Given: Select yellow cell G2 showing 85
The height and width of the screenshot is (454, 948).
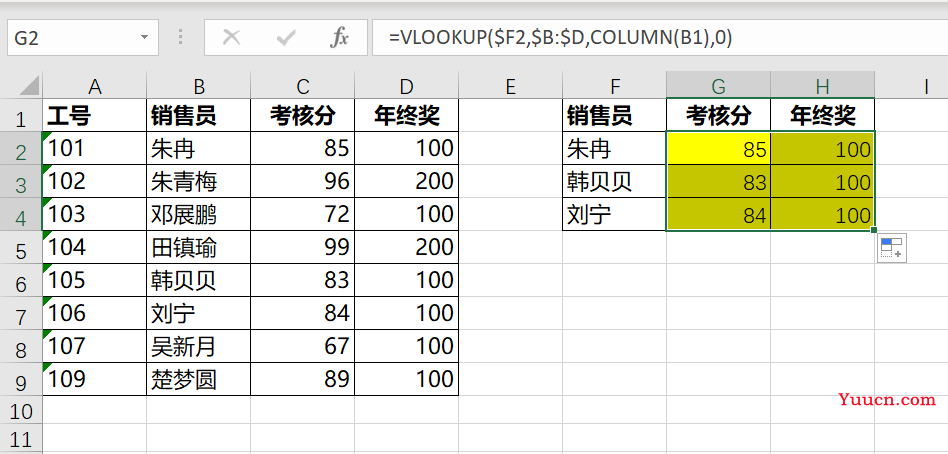Looking at the screenshot, I should pyautogui.click(x=718, y=148).
